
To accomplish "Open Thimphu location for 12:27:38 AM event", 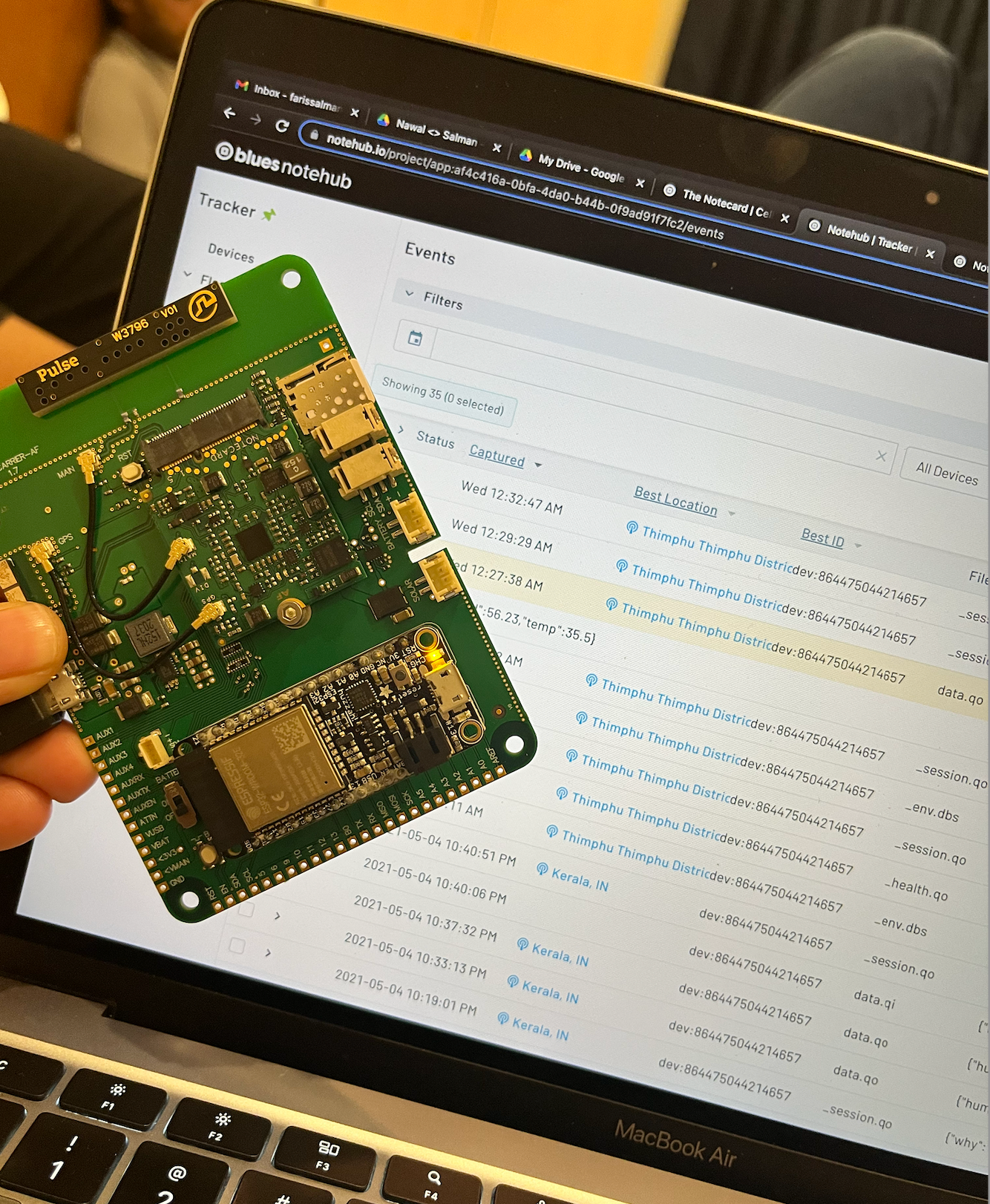I will click(x=696, y=626).
